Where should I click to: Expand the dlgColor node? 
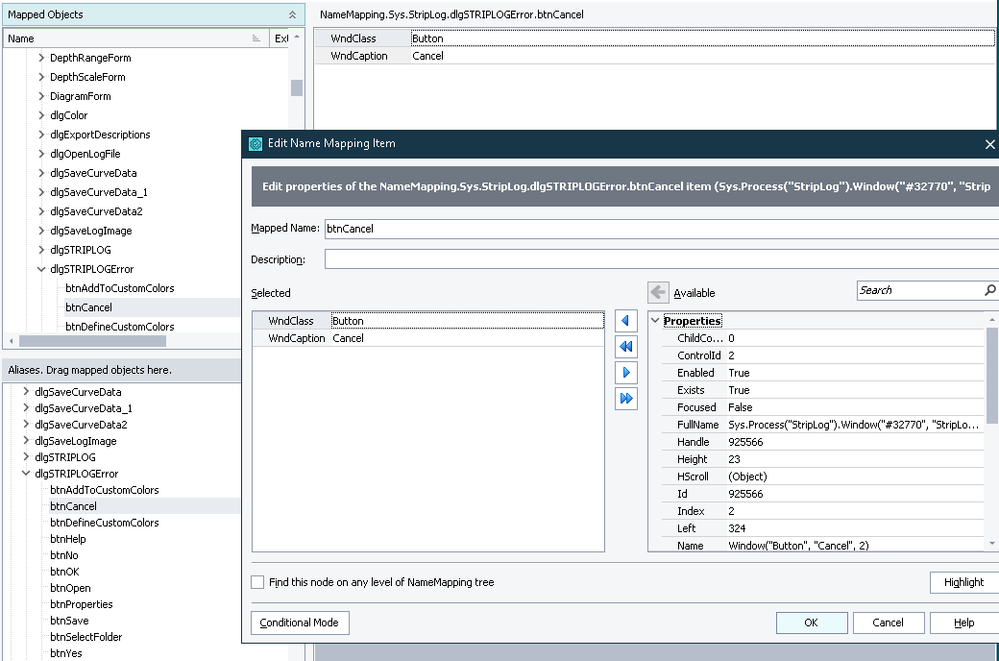coord(41,115)
